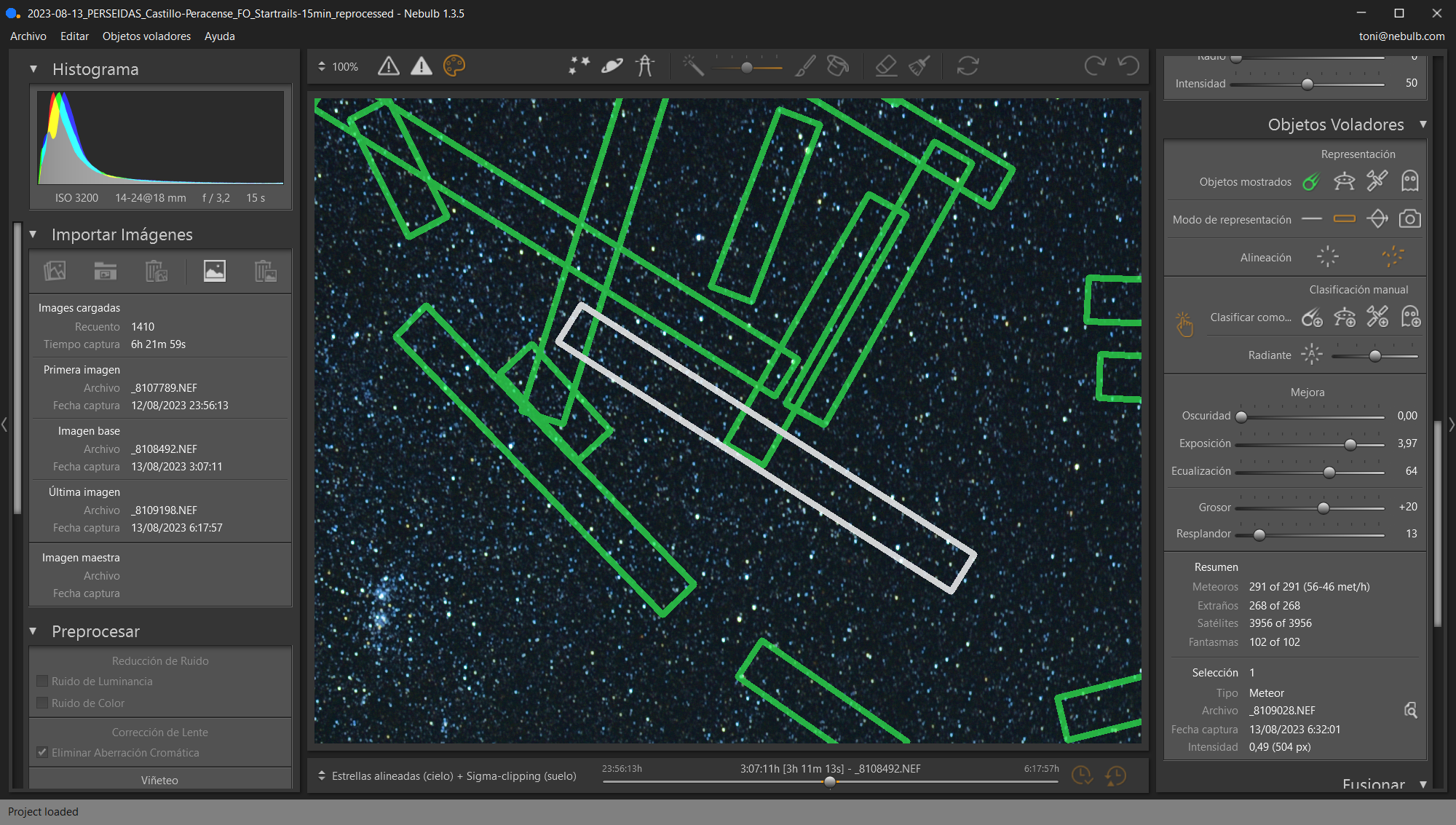
Task: Select bow-and-arrow representation mode
Action: coord(1377,219)
